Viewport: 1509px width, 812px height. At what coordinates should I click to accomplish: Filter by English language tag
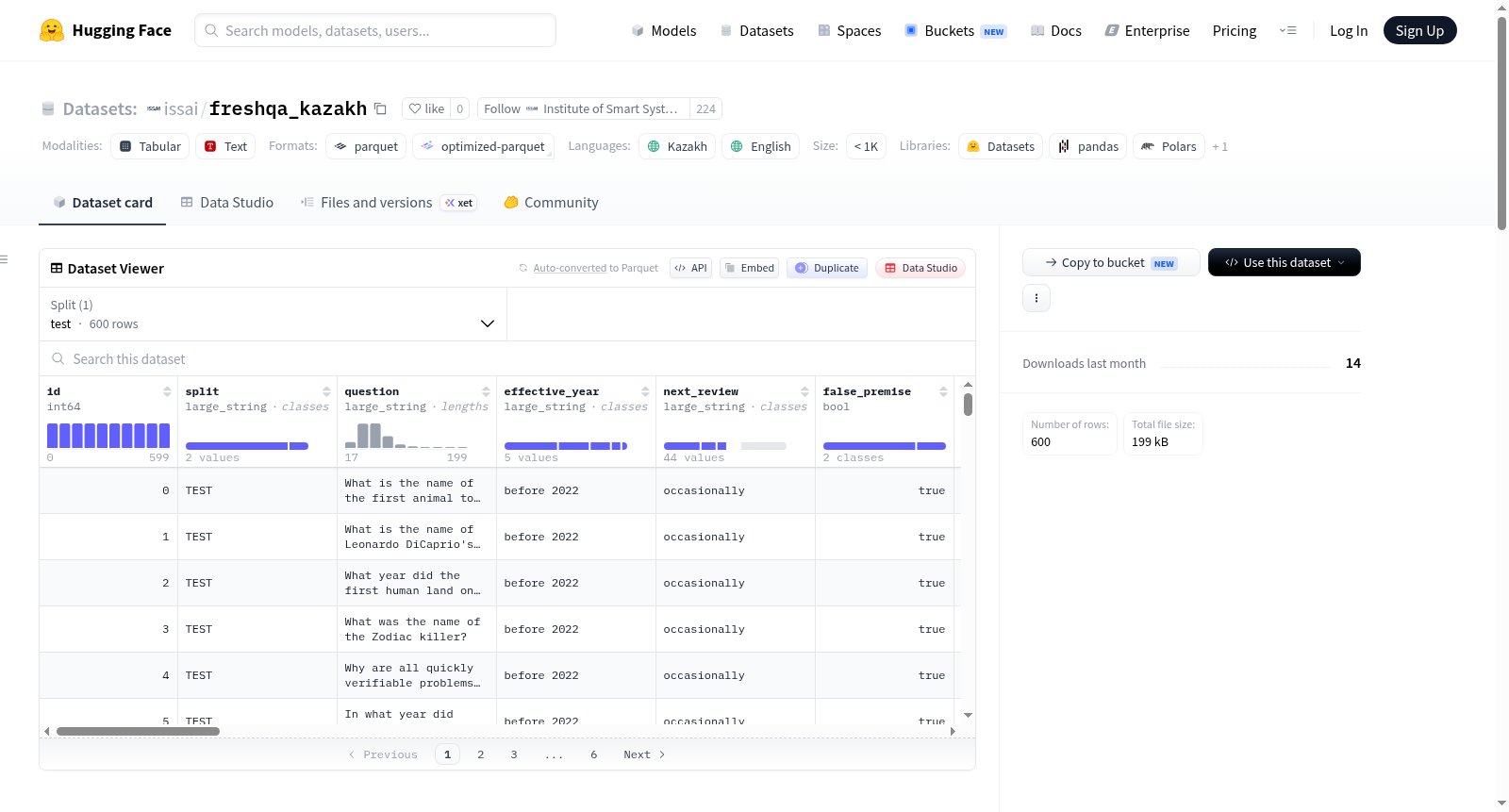760,146
